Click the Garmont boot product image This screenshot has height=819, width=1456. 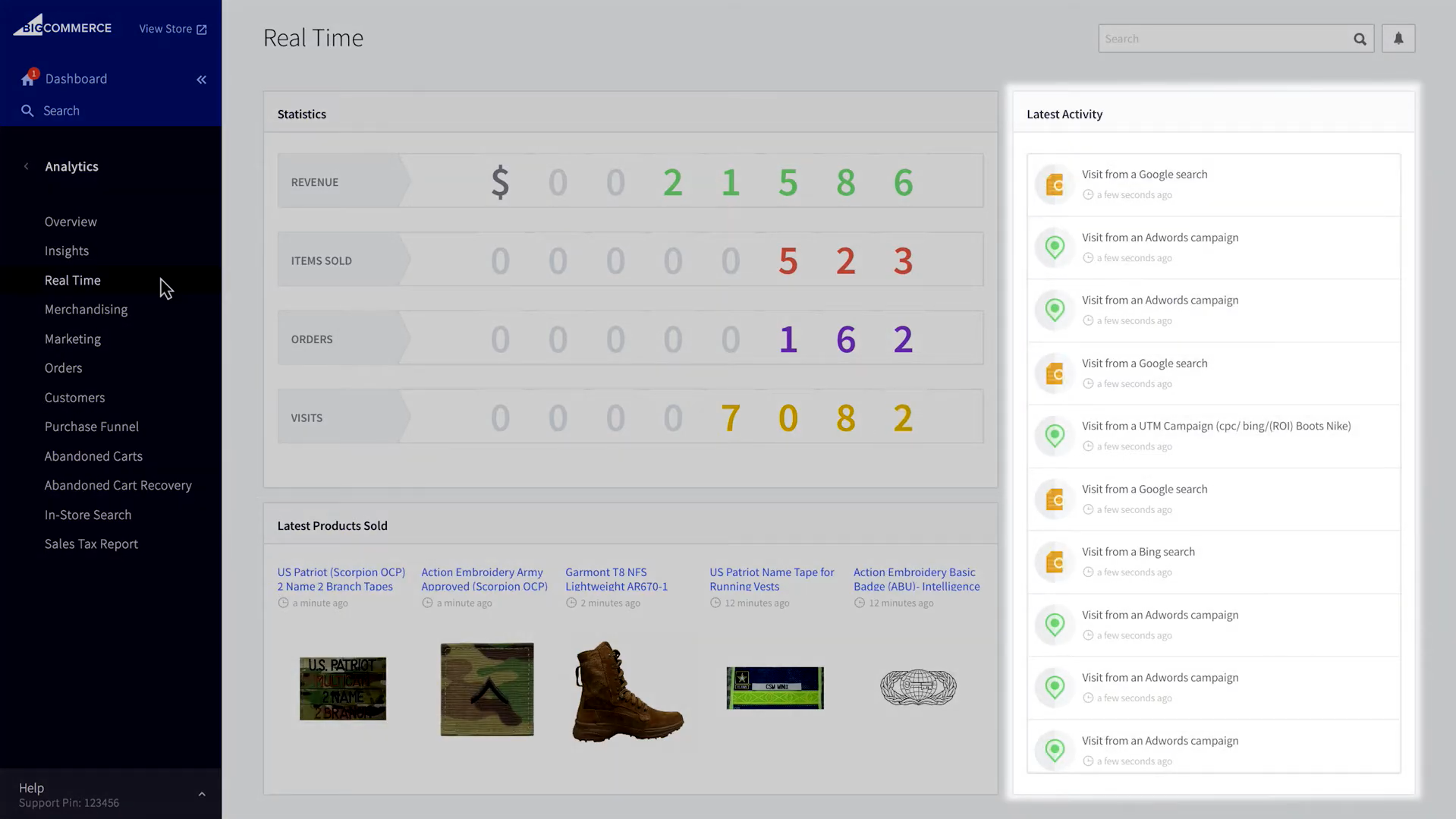click(x=628, y=691)
